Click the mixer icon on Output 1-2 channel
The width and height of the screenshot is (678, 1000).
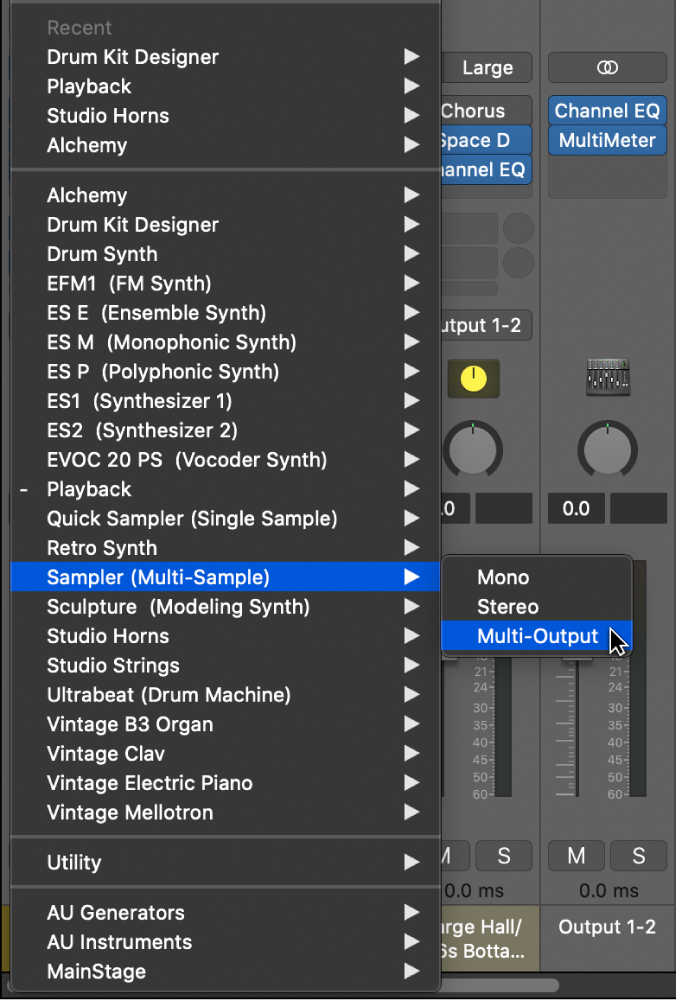[x=607, y=378]
